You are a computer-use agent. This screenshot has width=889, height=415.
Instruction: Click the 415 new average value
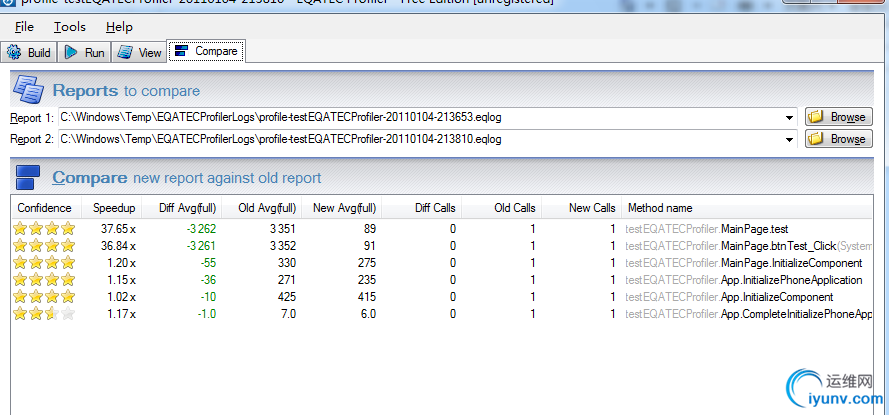pos(367,297)
